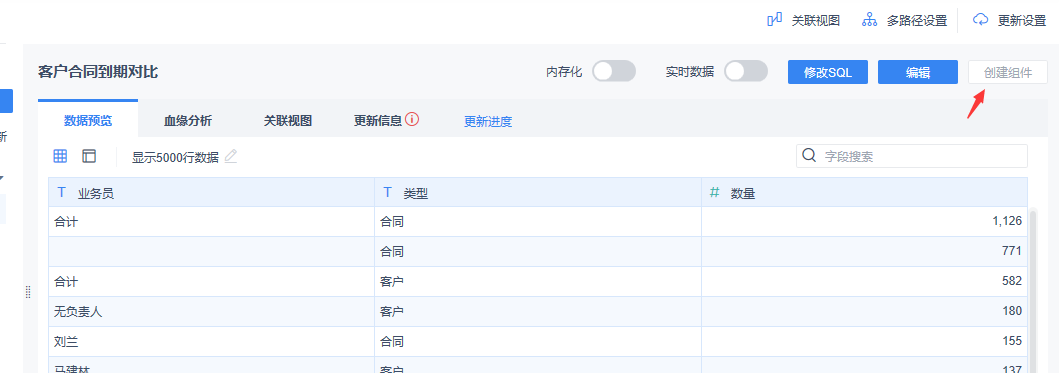
Task: Click the left panel drag handle dots
Action: tap(28, 291)
